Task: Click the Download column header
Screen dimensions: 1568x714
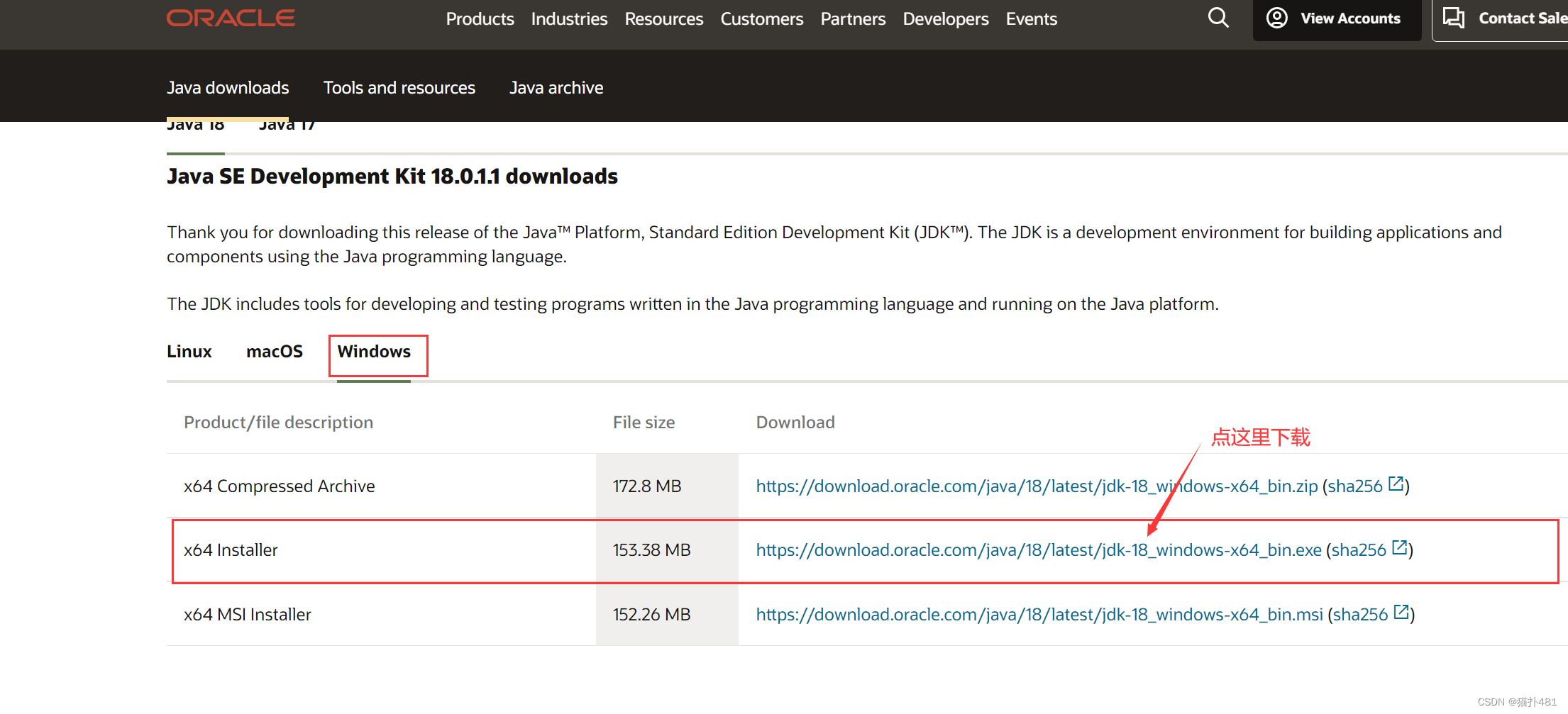Action: click(795, 423)
